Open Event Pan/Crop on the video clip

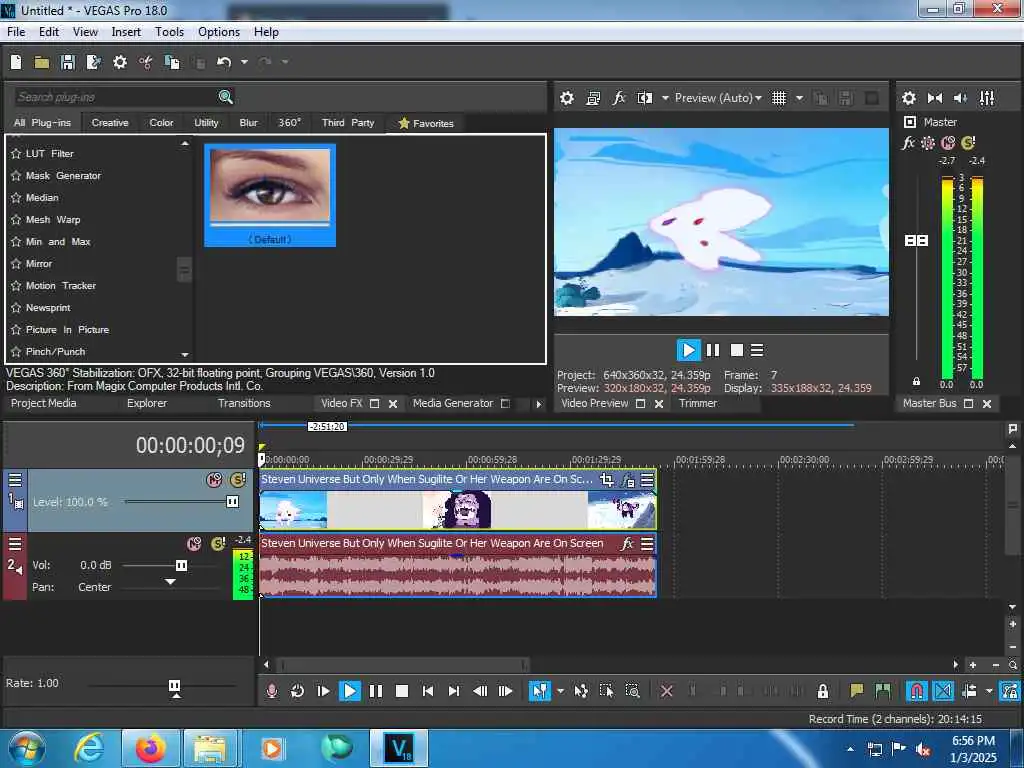click(607, 480)
